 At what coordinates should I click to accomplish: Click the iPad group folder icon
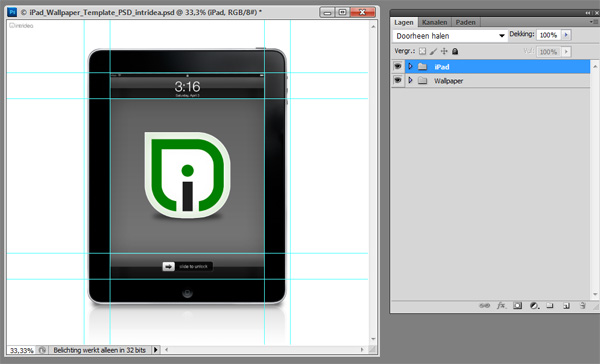click(422, 67)
